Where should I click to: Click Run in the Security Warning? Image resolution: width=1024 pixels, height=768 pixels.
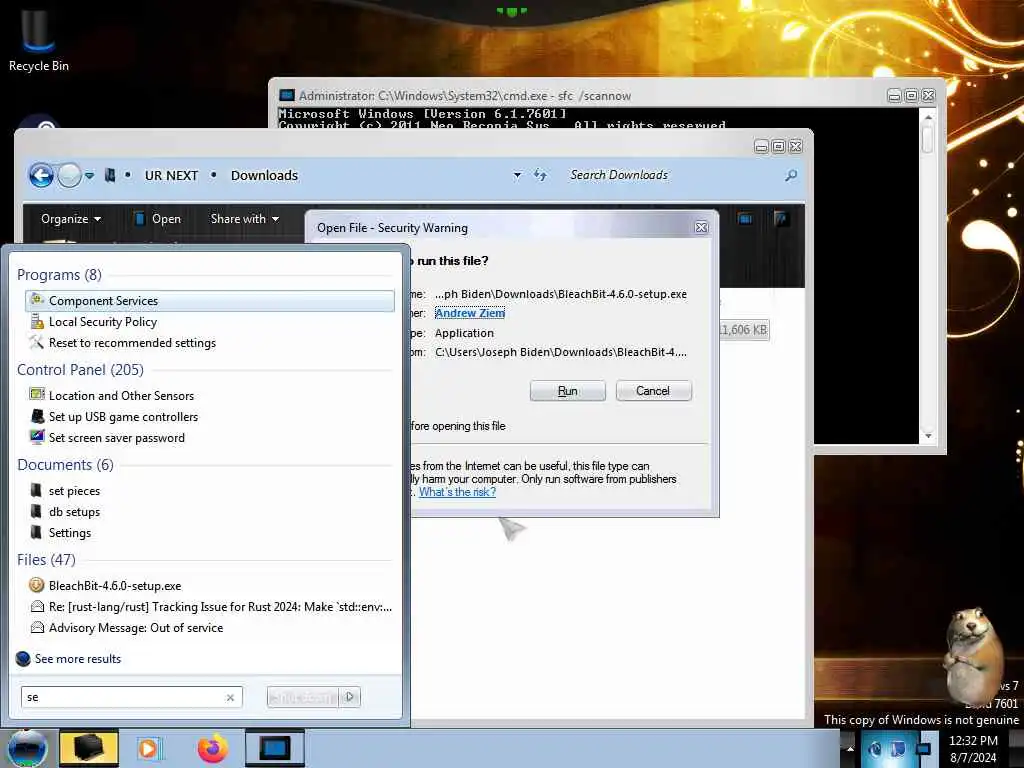tap(568, 391)
